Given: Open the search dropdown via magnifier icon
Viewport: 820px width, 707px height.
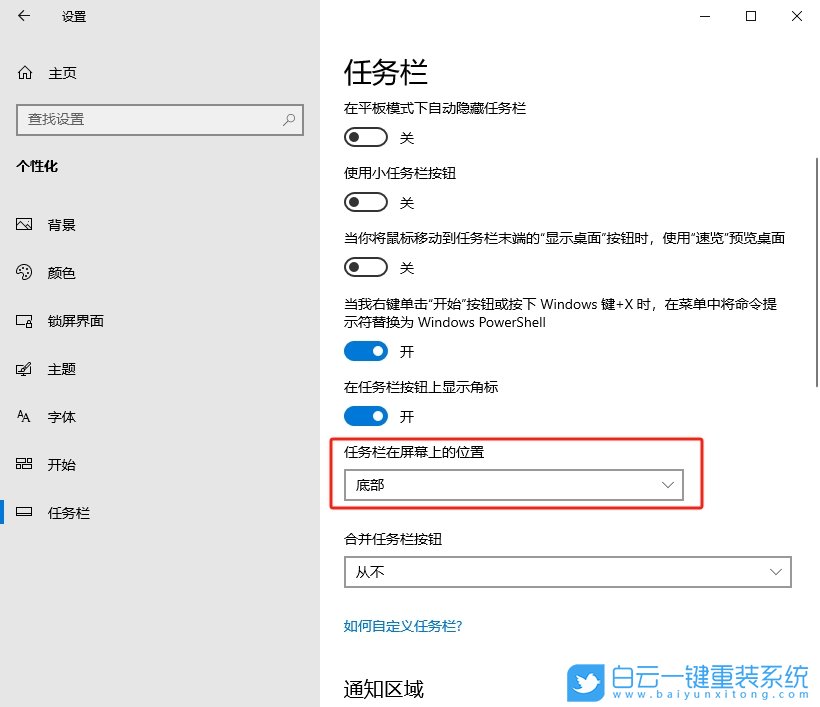Looking at the screenshot, I should (288, 120).
